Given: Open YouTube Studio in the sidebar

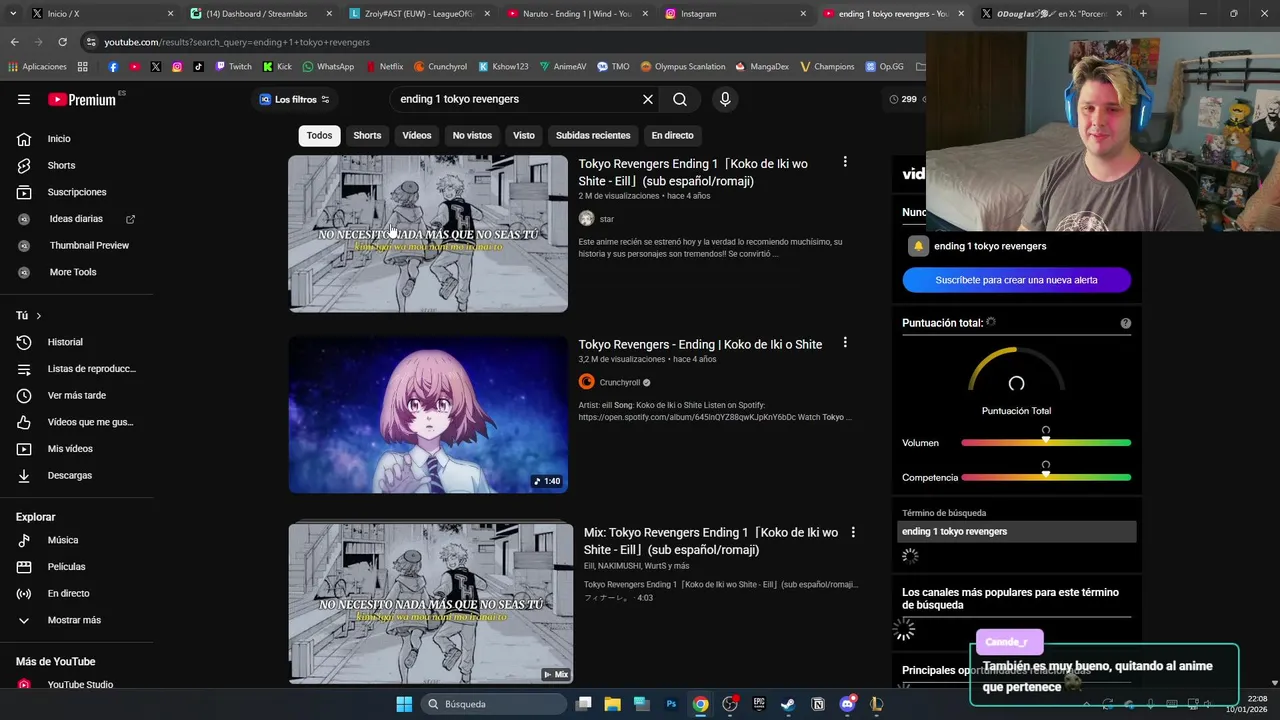Looking at the screenshot, I should coord(80,685).
